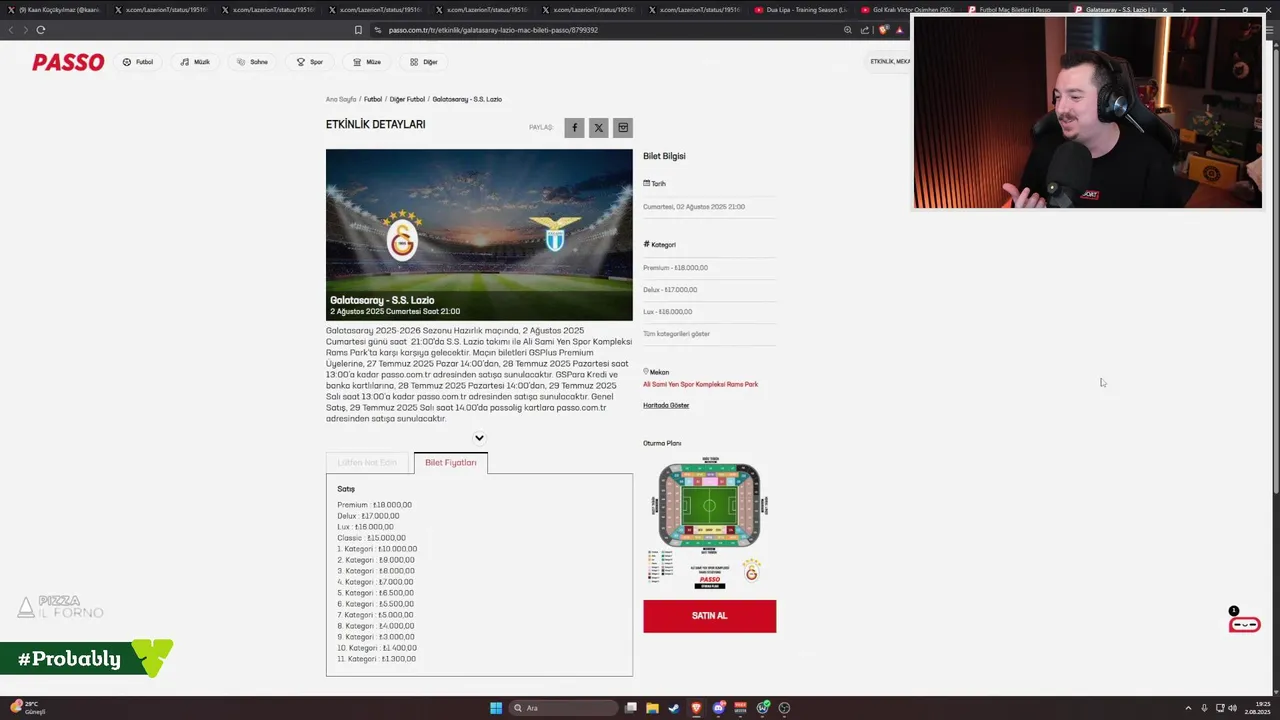Open Brave browser taskbar icon
The width and height of the screenshot is (1280, 720).
point(696,708)
